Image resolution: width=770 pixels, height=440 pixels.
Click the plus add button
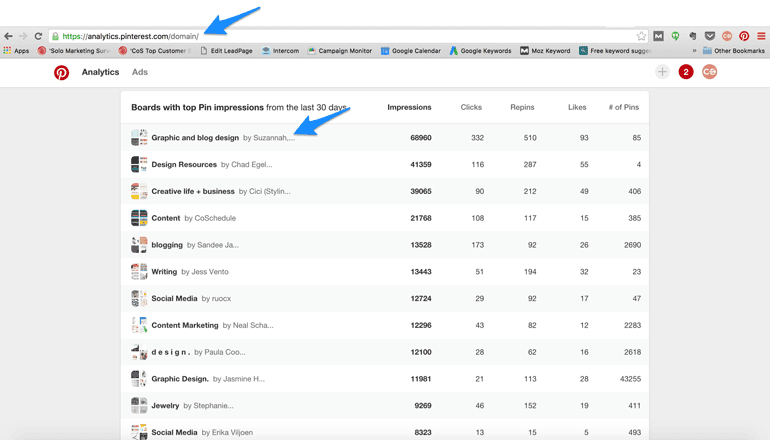[662, 72]
